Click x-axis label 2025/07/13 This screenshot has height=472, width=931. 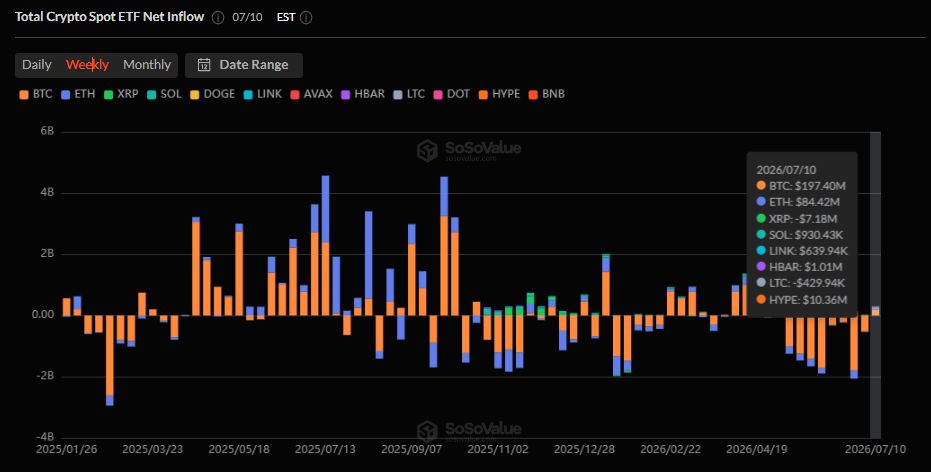(325, 449)
